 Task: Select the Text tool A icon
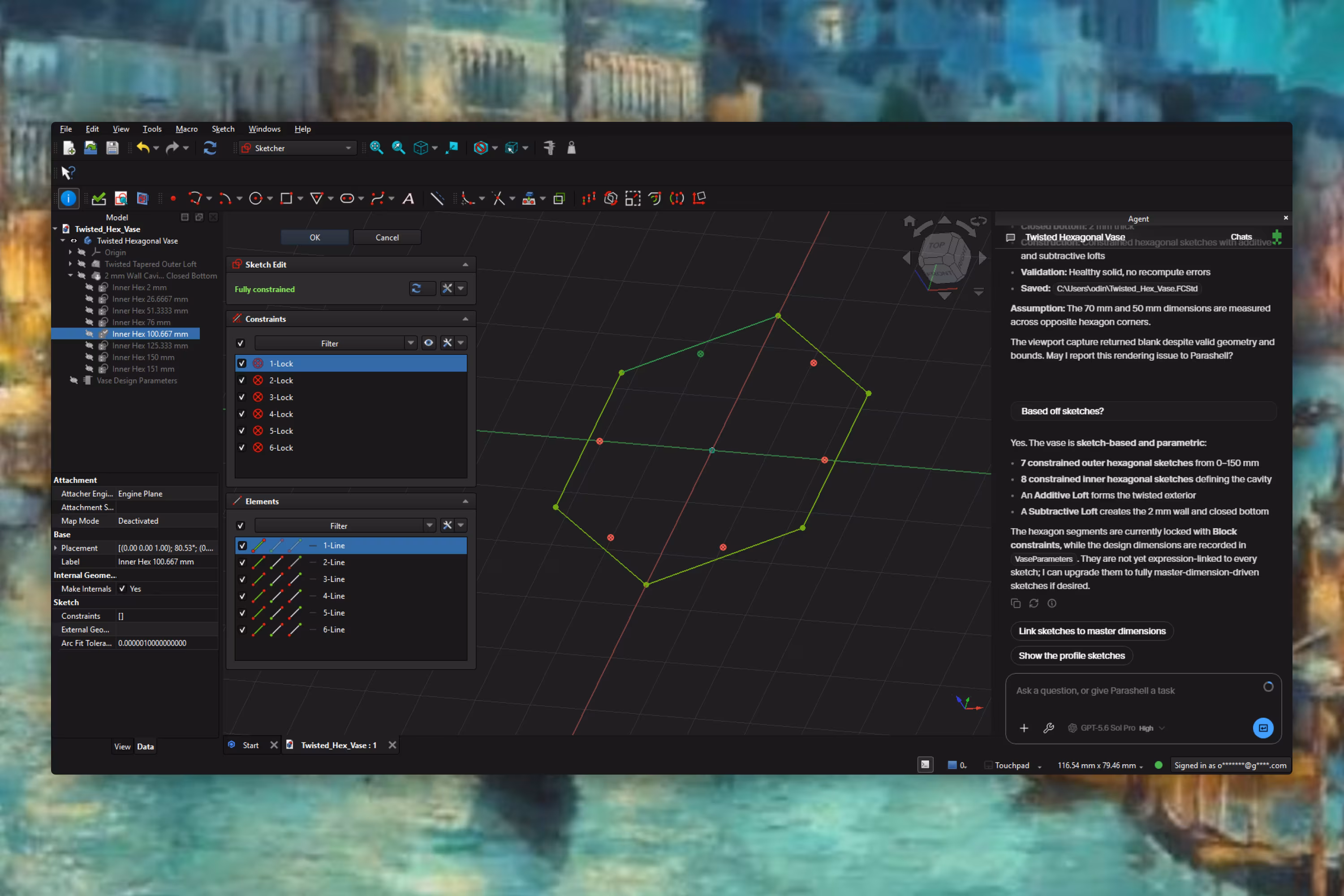click(x=408, y=198)
